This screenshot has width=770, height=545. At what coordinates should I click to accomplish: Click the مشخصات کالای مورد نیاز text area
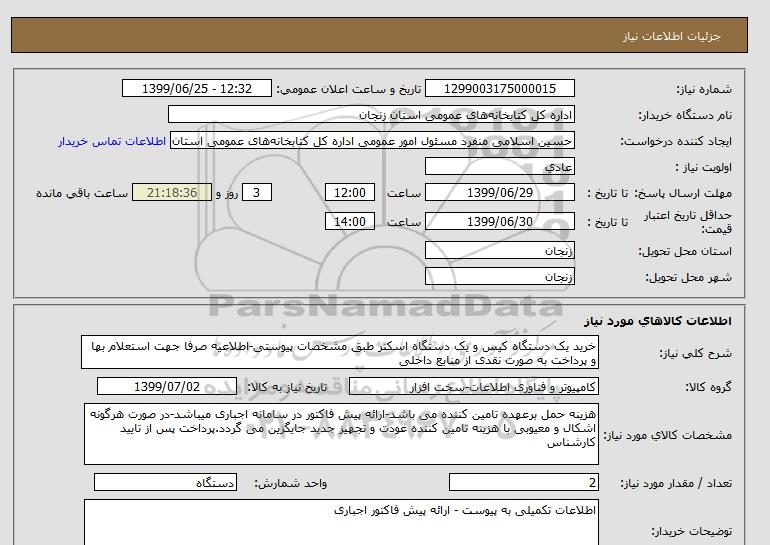[340, 432]
